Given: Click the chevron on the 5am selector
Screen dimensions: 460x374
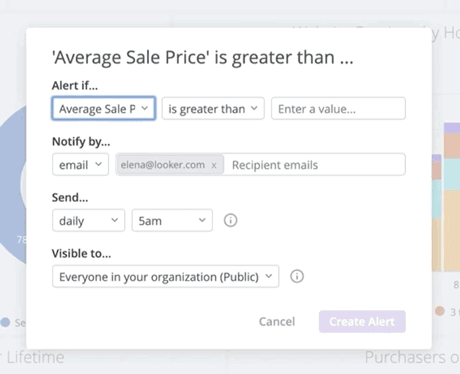Looking at the screenshot, I should (x=202, y=220).
